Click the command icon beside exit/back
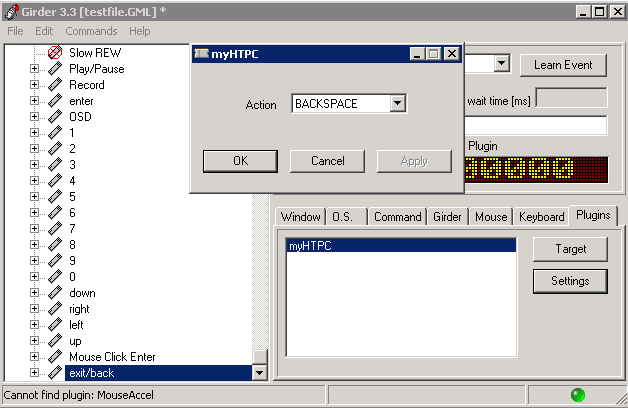628x408 pixels. 55,373
